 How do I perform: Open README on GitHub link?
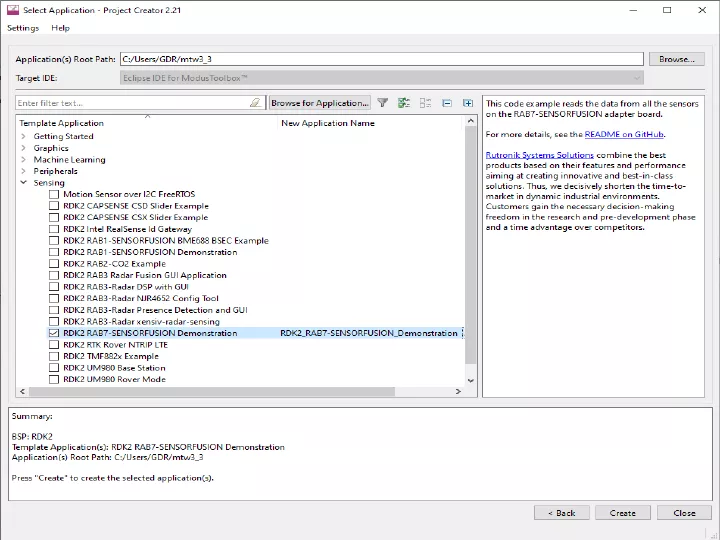click(624, 135)
